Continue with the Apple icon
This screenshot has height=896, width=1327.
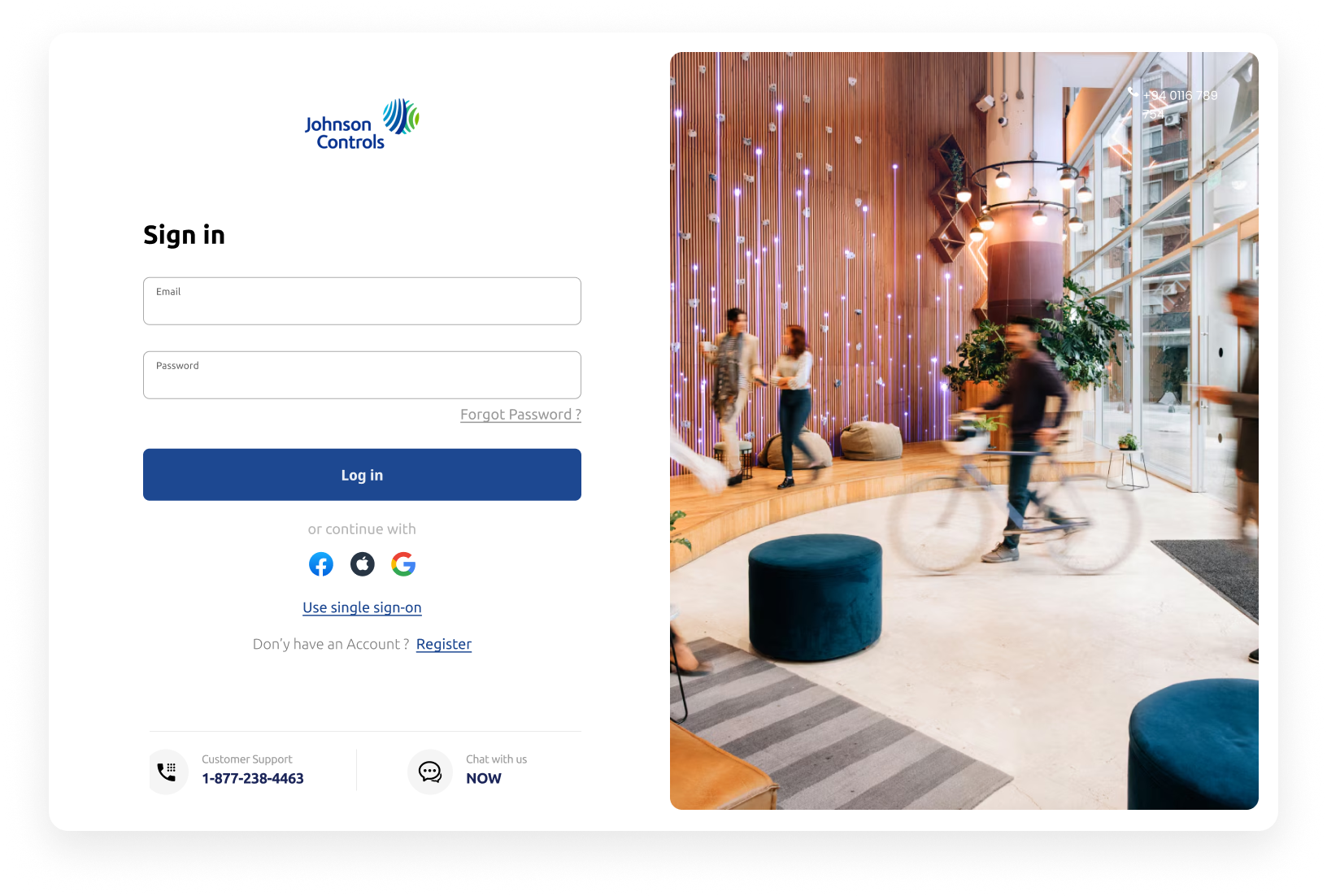point(363,564)
